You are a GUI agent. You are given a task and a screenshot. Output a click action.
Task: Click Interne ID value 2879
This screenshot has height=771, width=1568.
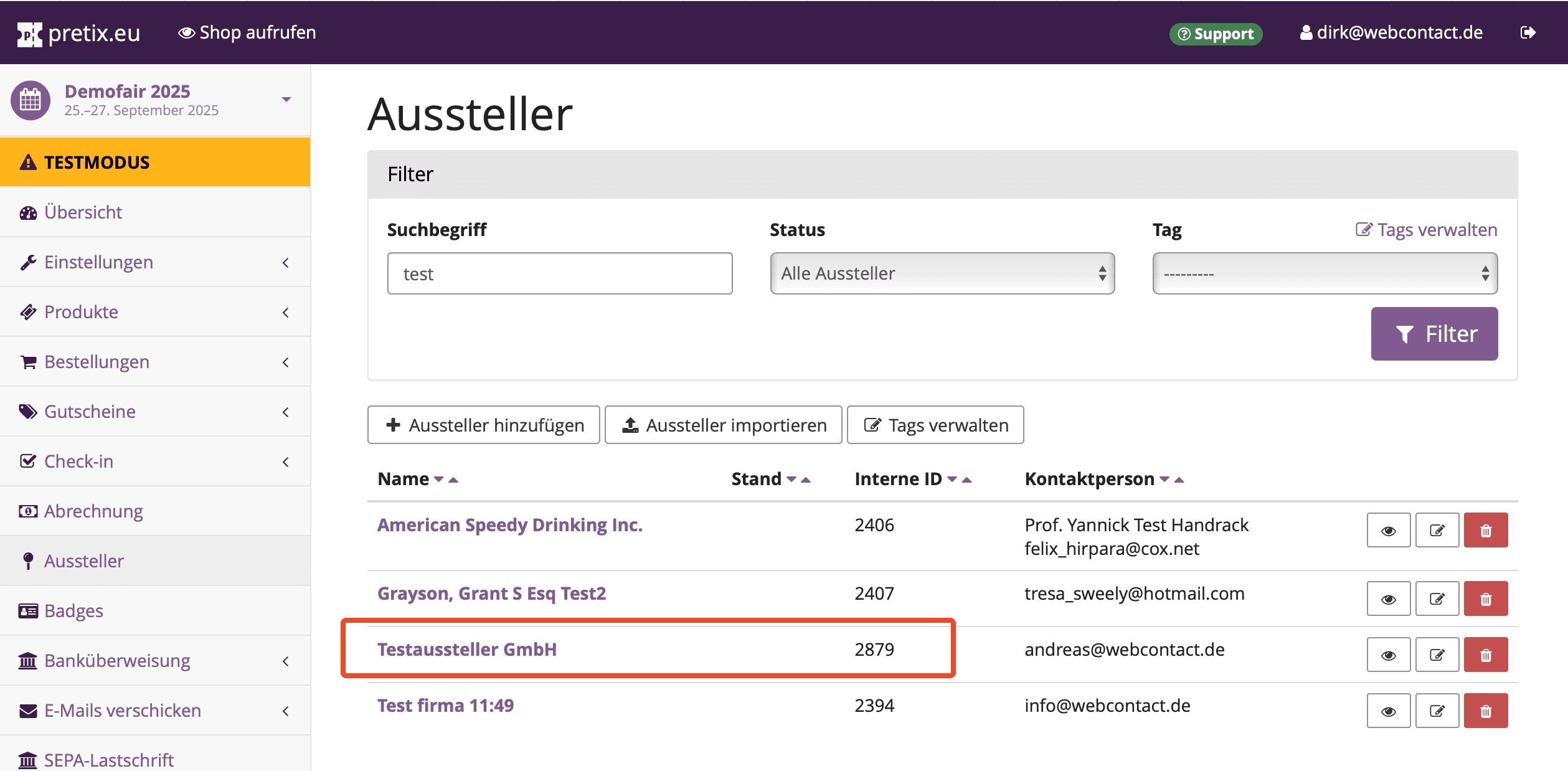pyautogui.click(x=874, y=650)
